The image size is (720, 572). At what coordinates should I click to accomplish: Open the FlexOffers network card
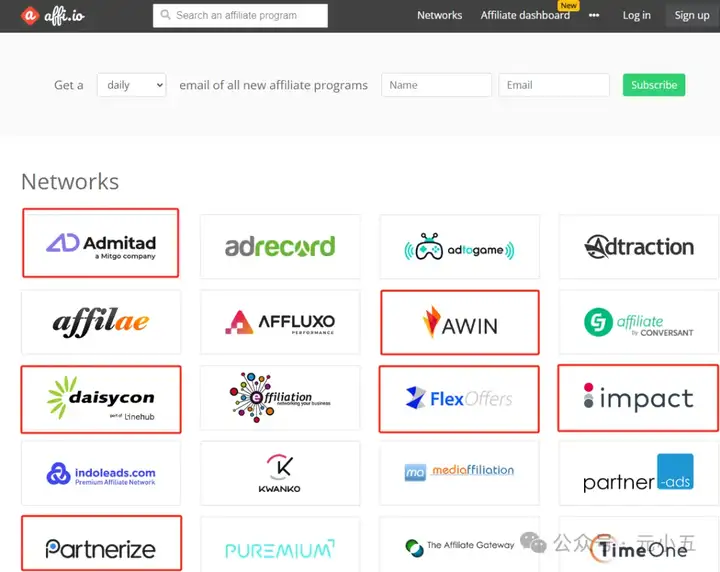(459, 399)
